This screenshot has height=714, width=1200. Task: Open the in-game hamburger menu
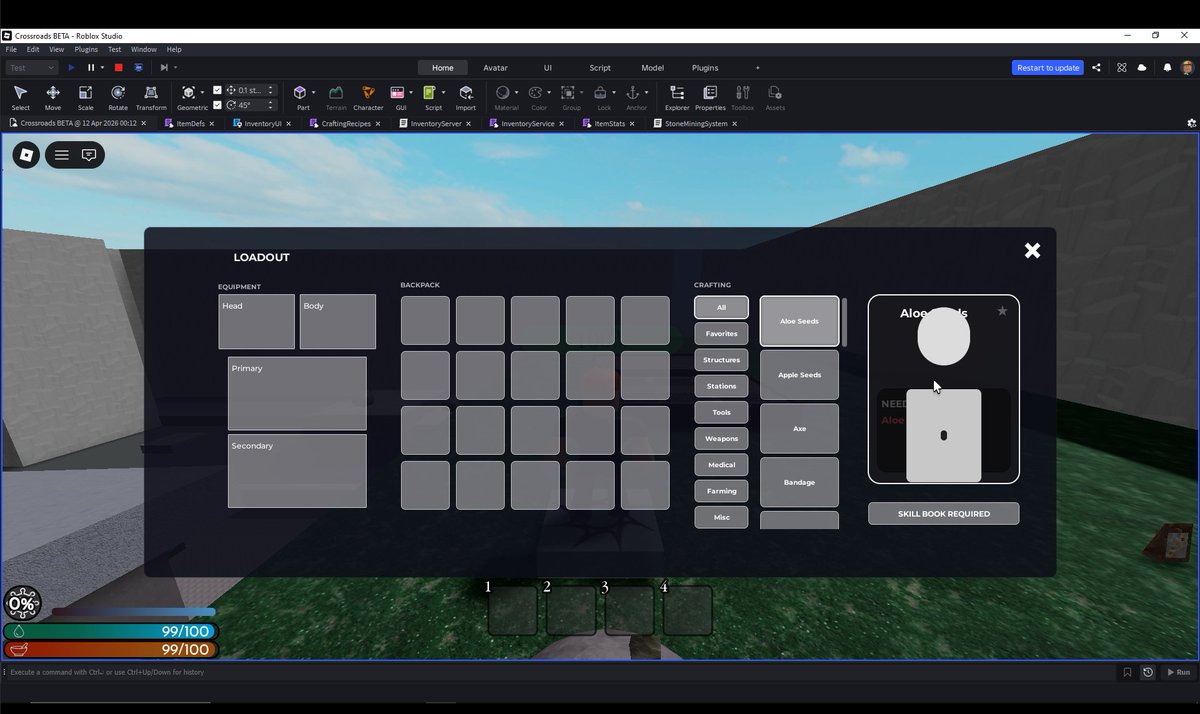coord(62,155)
